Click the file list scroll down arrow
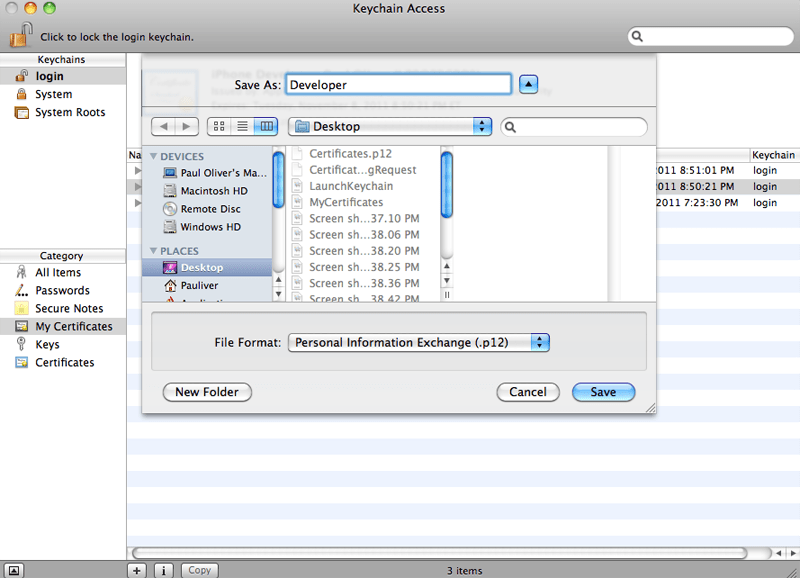The width and height of the screenshot is (800, 578). [447, 281]
